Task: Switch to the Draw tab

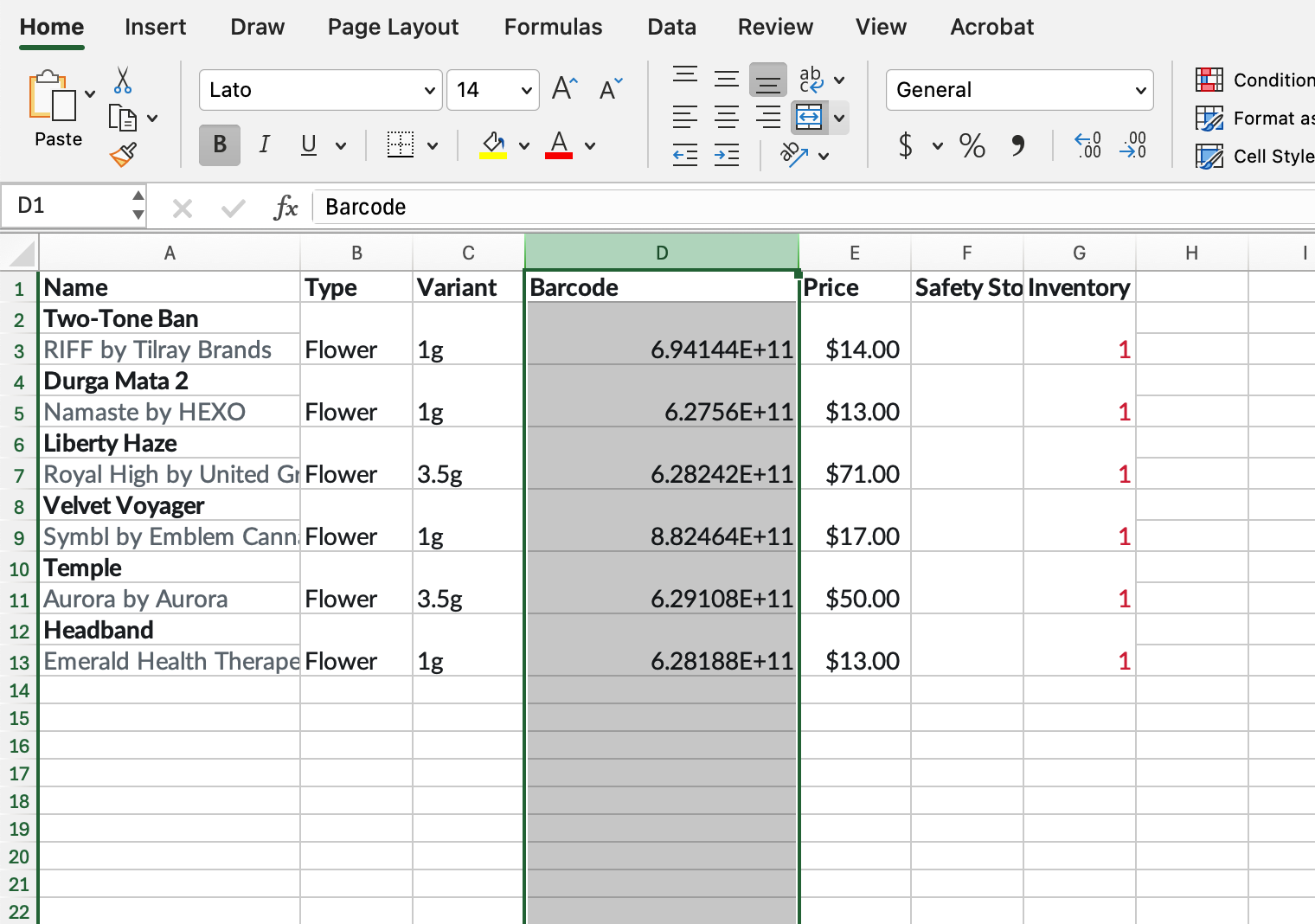Action: click(257, 27)
